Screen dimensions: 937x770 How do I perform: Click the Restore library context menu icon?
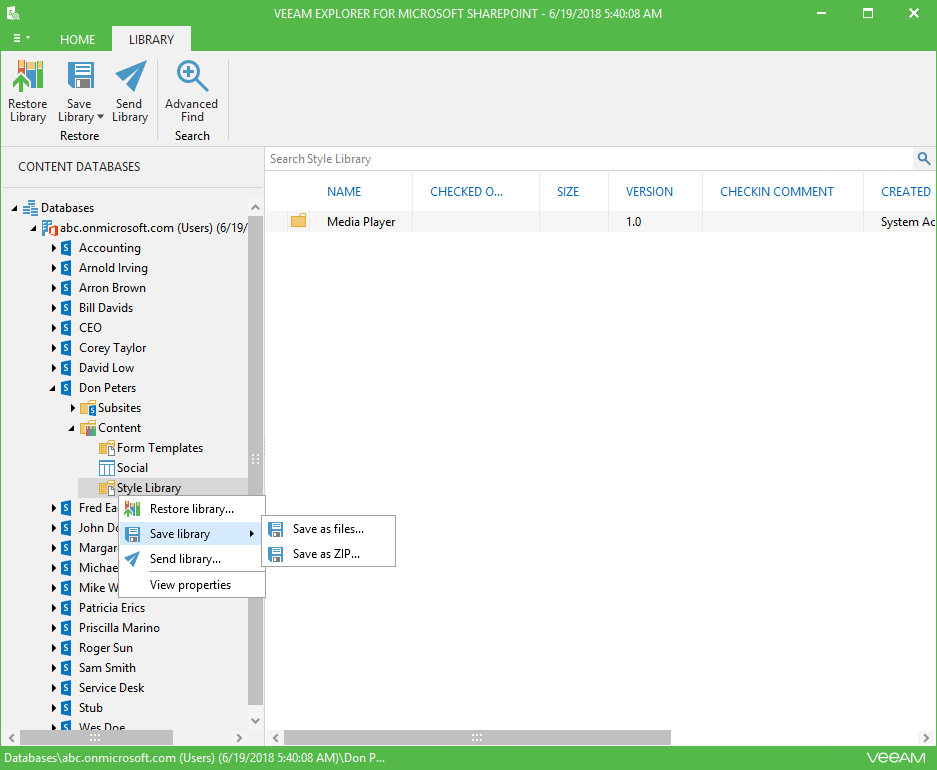pyautogui.click(x=132, y=509)
